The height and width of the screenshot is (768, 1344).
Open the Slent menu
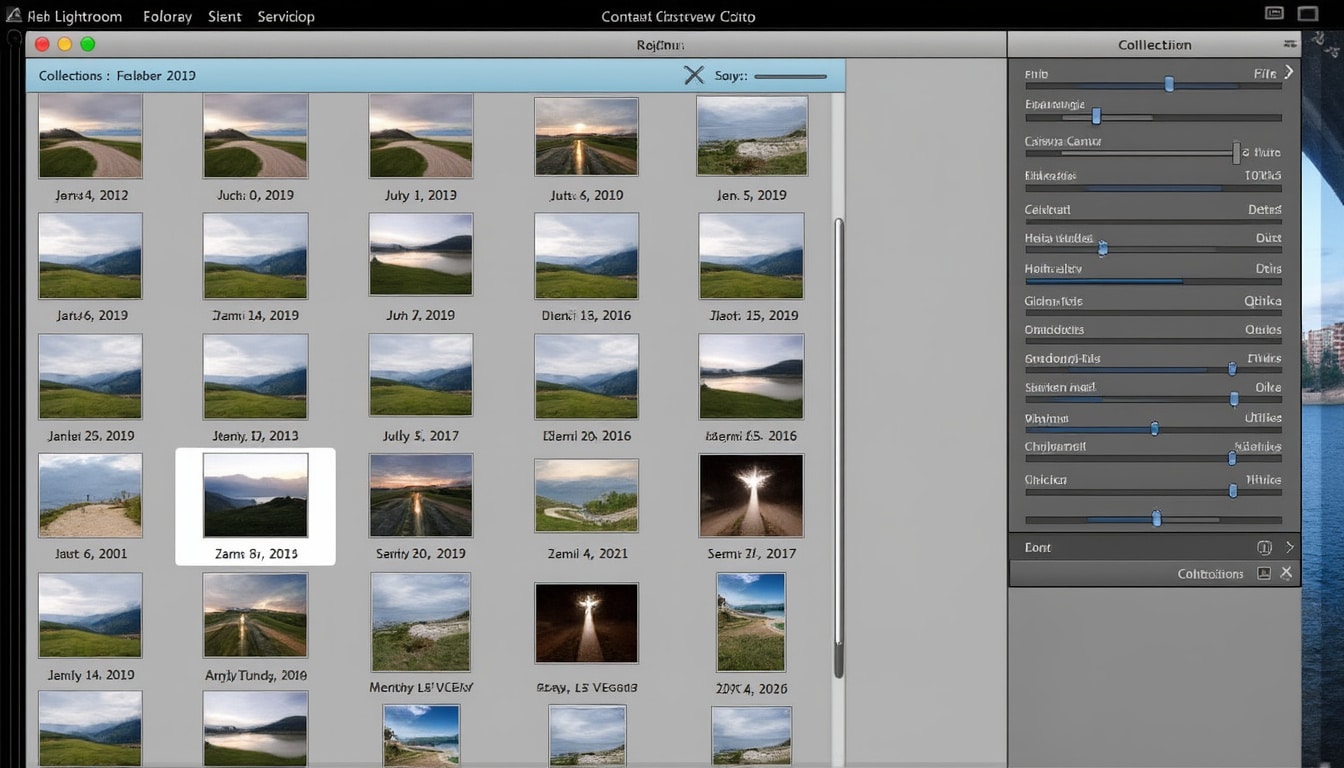coord(225,16)
